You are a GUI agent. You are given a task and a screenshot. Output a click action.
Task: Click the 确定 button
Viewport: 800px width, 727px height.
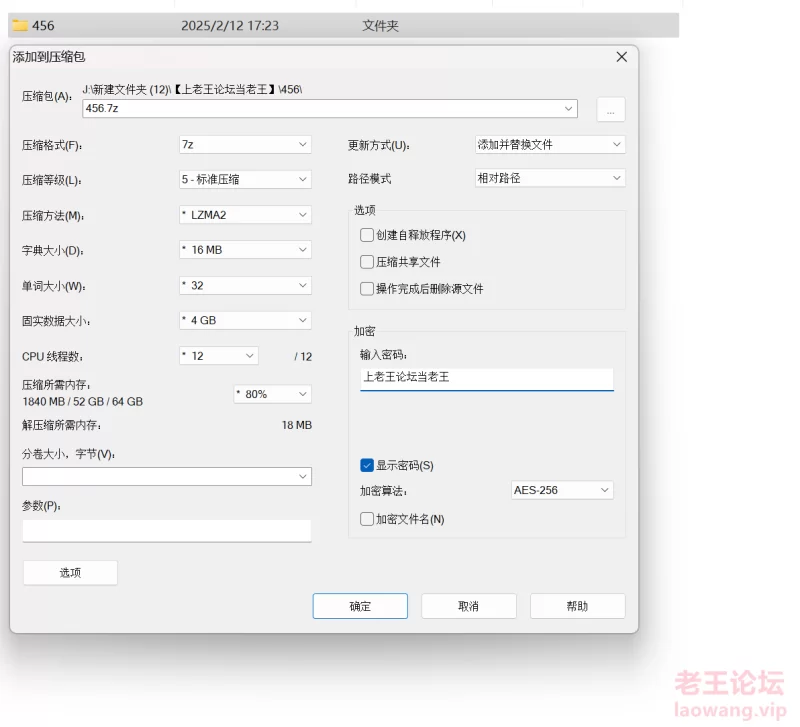click(360, 606)
